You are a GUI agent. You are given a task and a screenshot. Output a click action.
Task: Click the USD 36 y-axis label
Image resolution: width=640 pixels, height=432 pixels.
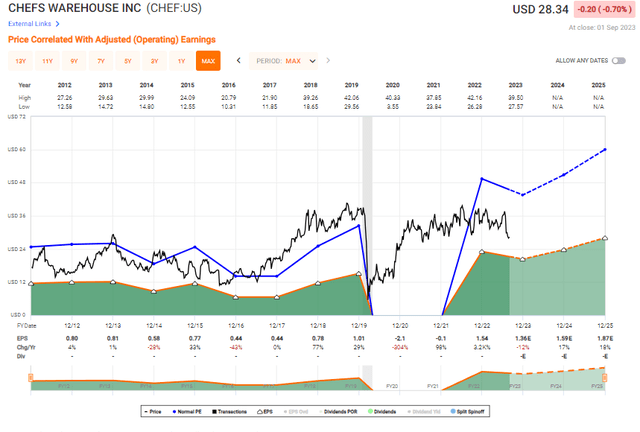point(17,216)
